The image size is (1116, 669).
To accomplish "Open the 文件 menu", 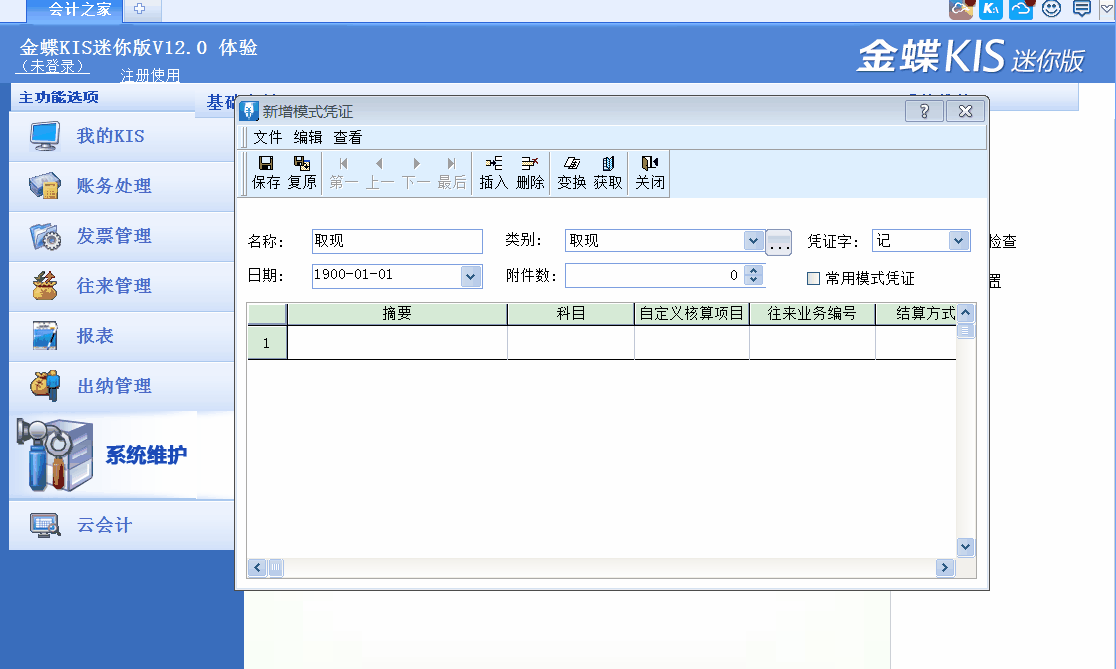I will point(268,137).
